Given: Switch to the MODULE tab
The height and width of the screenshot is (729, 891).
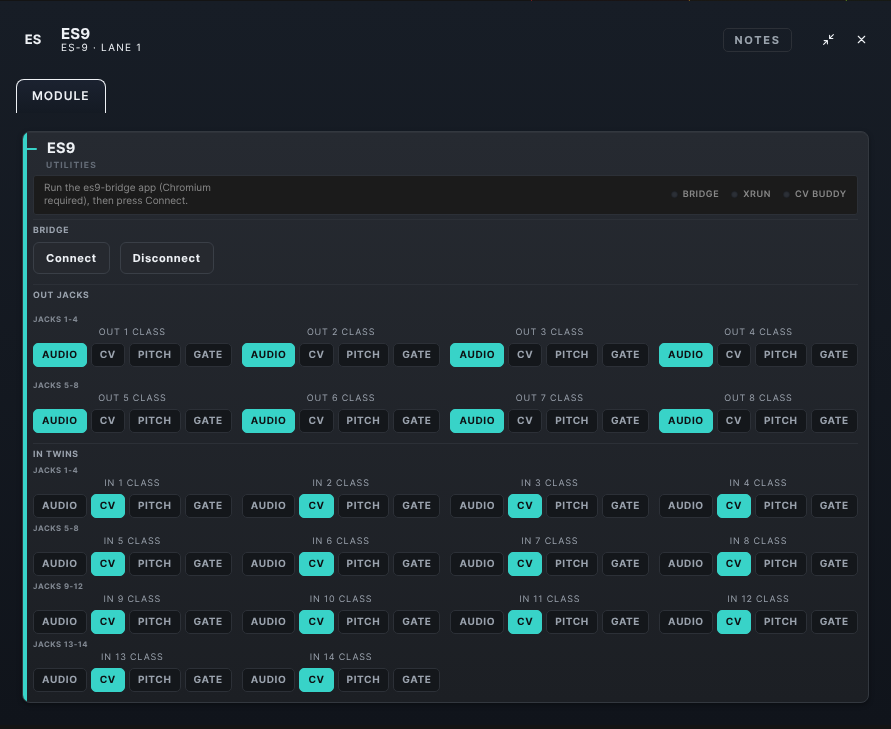Looking at the screenshot, I should click(61, 96).
